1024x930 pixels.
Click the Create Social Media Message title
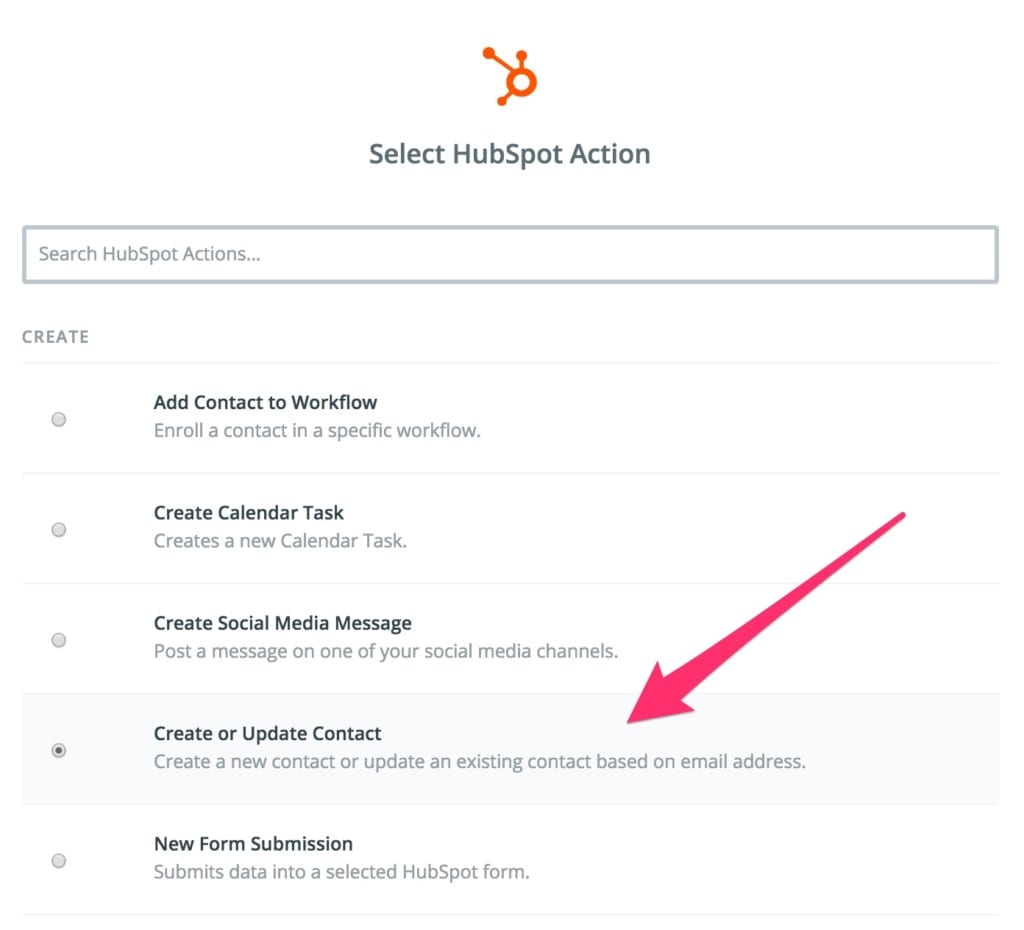[x=283, y=623]
